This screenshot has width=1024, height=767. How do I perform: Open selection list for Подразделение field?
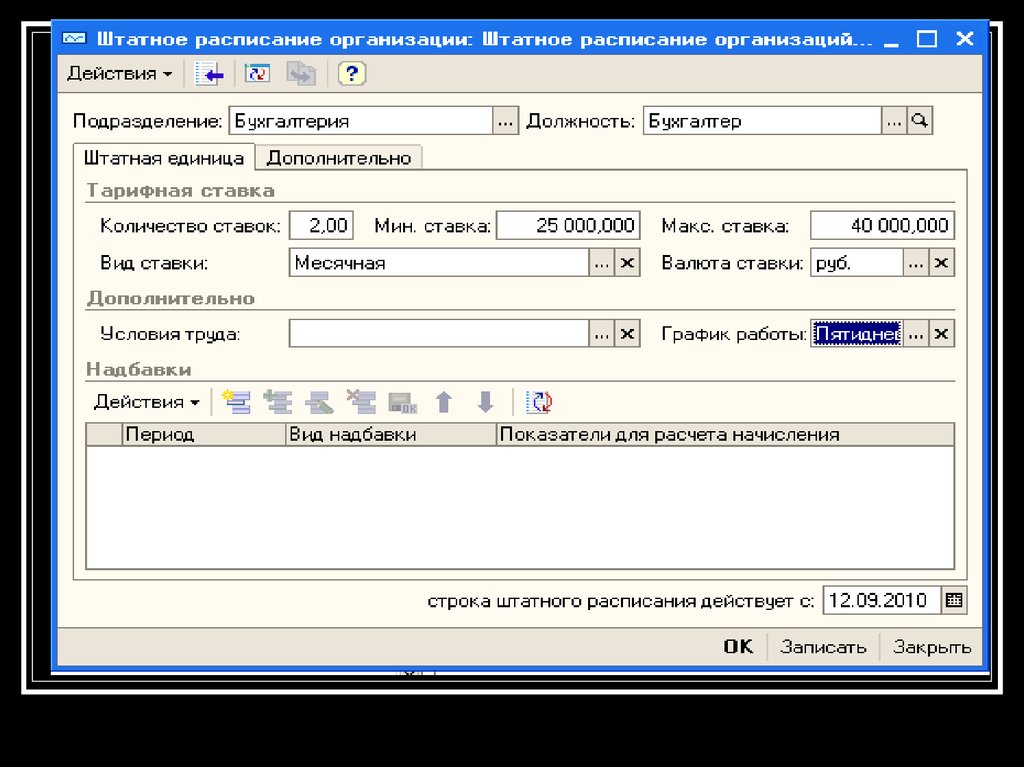506,121
